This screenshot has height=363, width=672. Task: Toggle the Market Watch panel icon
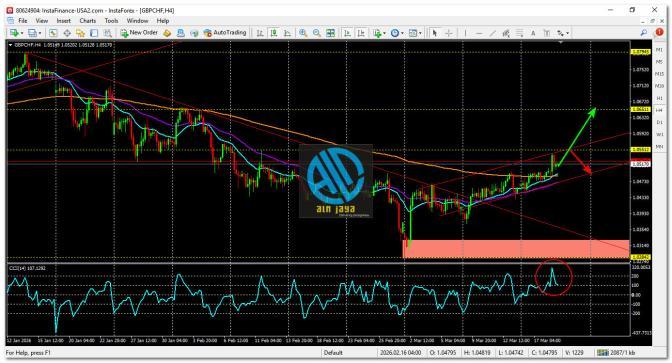coord(53,33)
